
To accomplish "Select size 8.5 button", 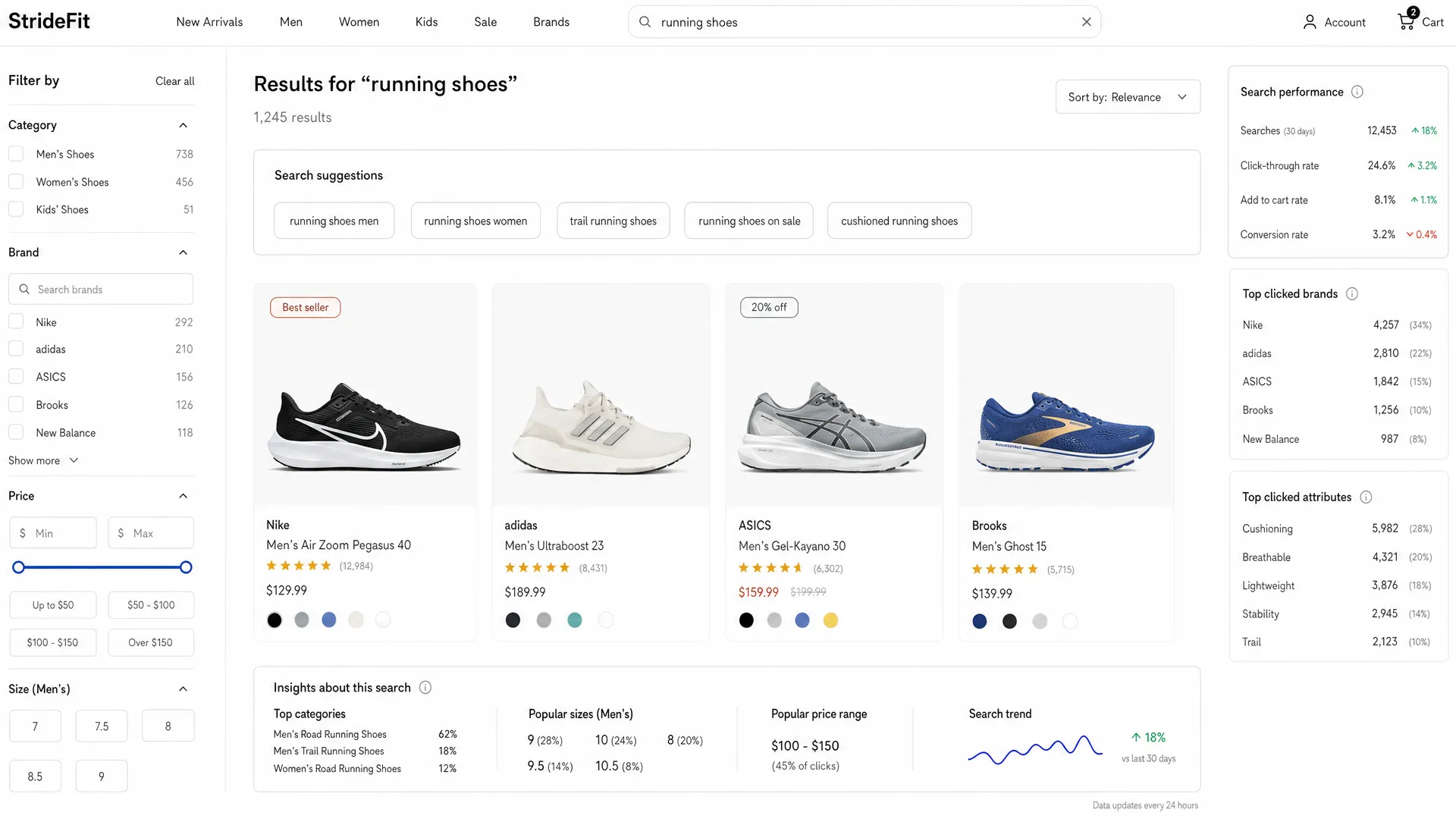I will pyautogui.click(x=35, y=776).
